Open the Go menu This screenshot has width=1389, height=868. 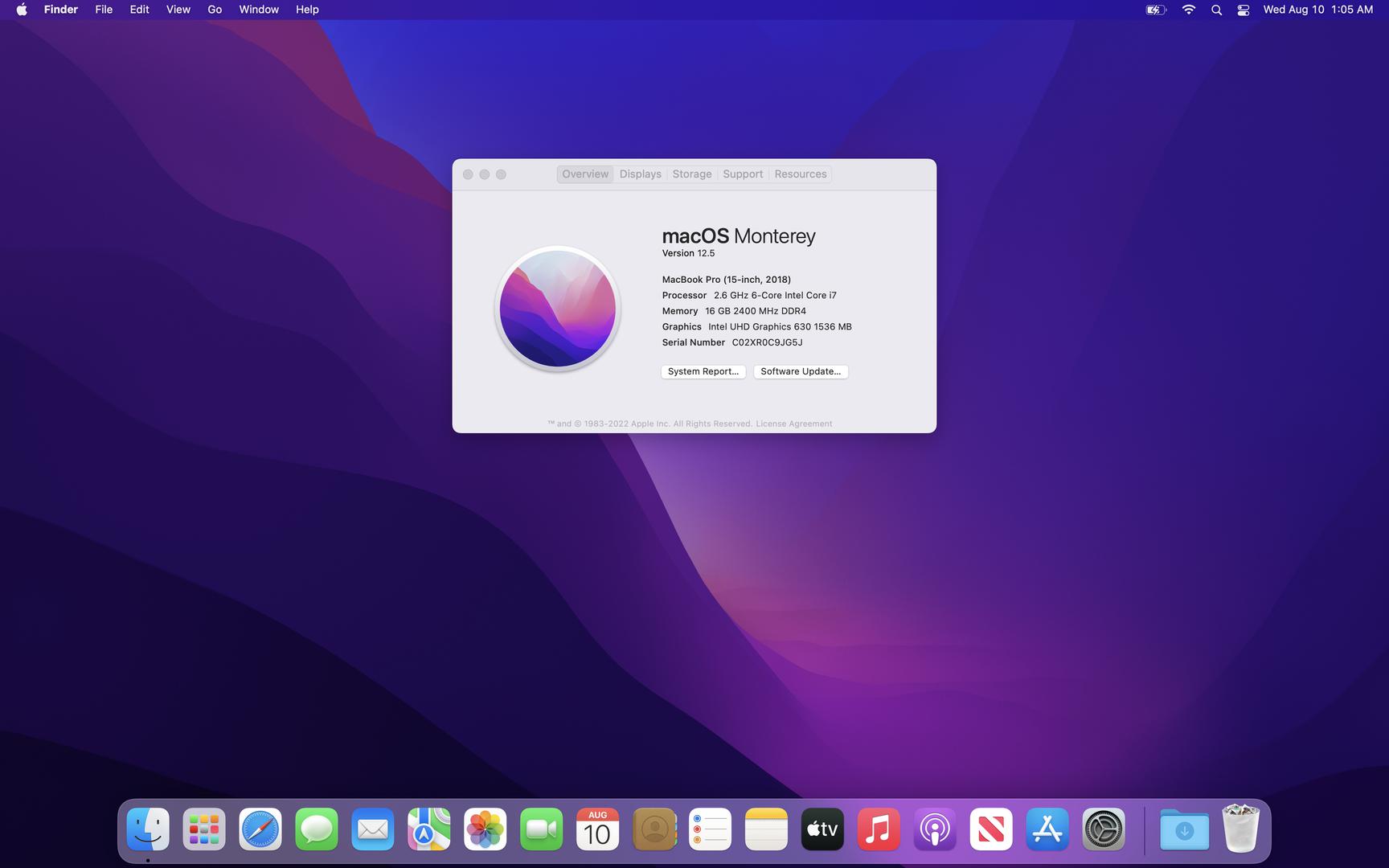(215, 10)
